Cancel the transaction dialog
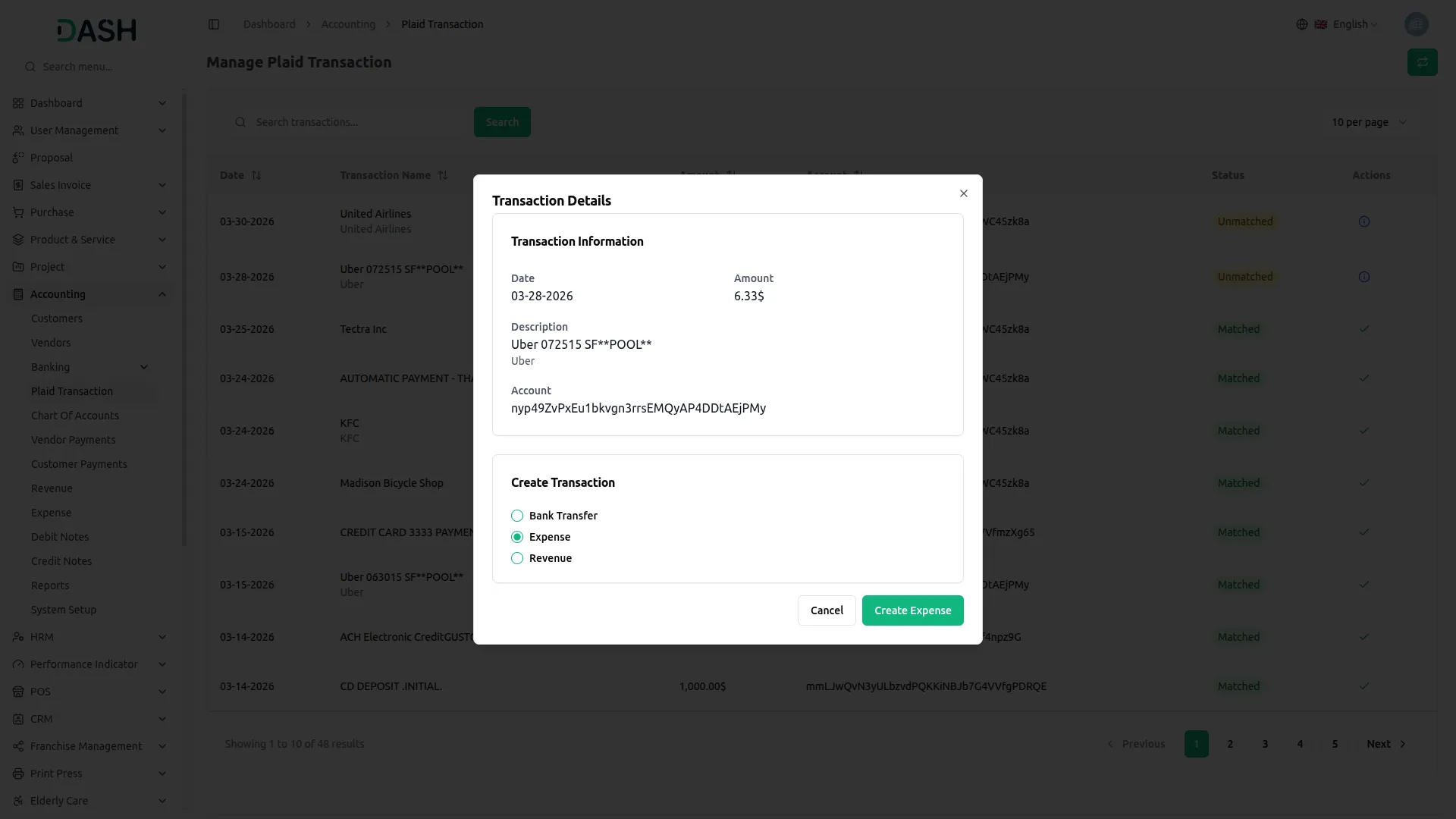 pos(827,610)
